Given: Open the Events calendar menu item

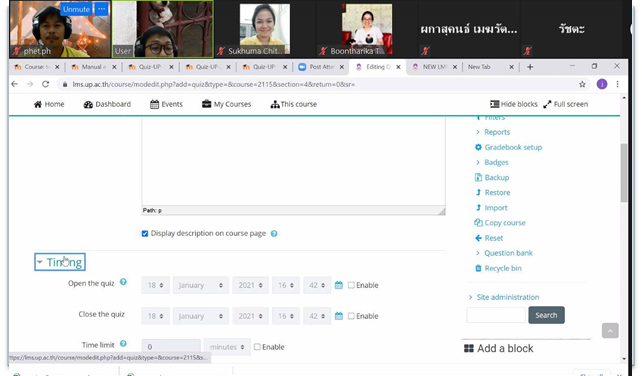Looking at the screenshot, I should (x=166, y=104).
